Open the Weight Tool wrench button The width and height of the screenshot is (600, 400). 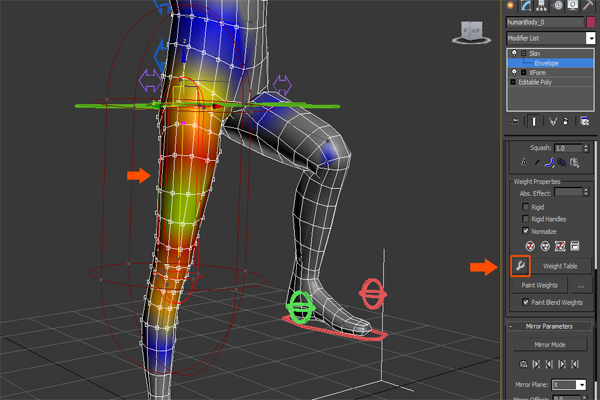point(520,266)
